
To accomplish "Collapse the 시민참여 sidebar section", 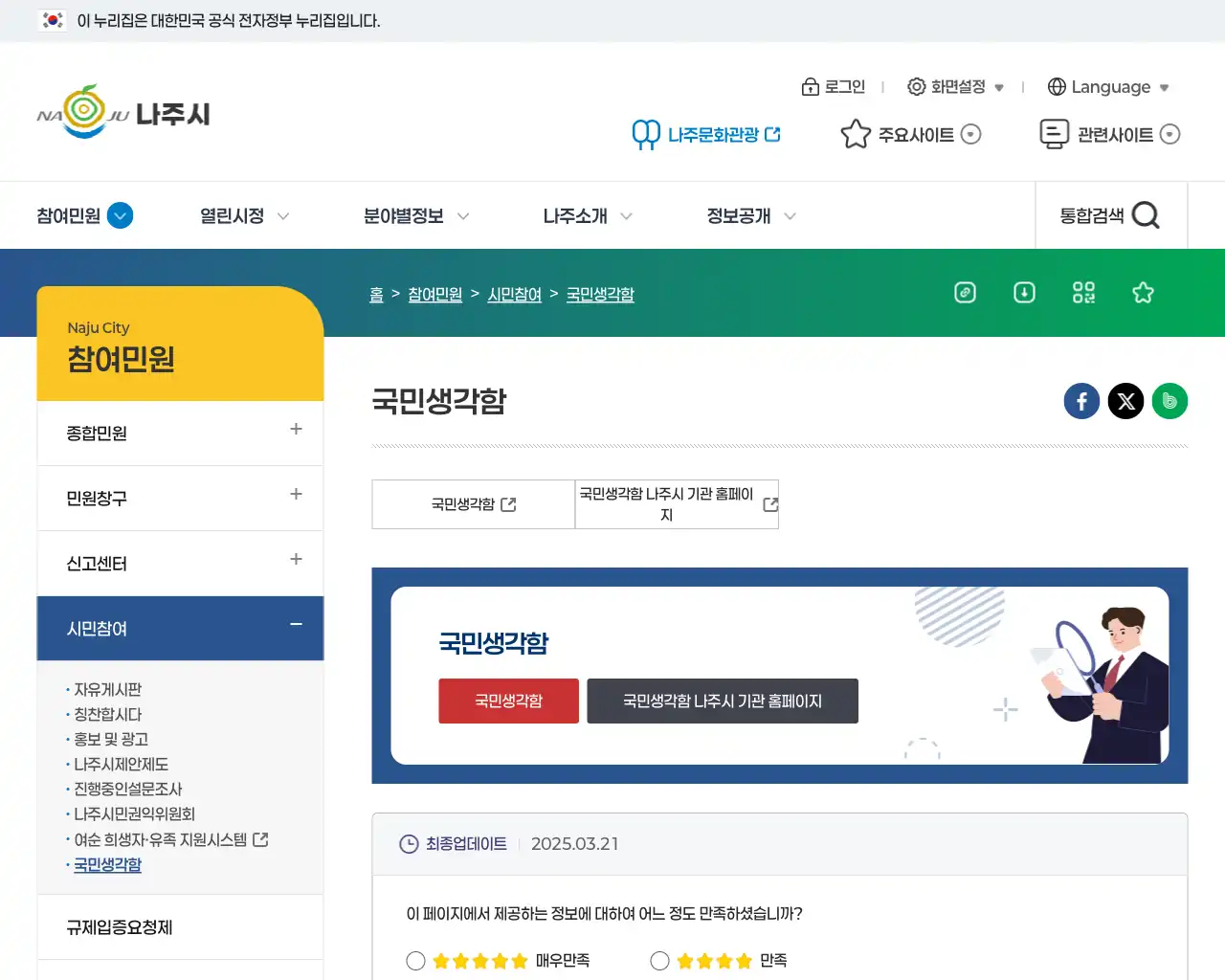I will coord(295,628).
